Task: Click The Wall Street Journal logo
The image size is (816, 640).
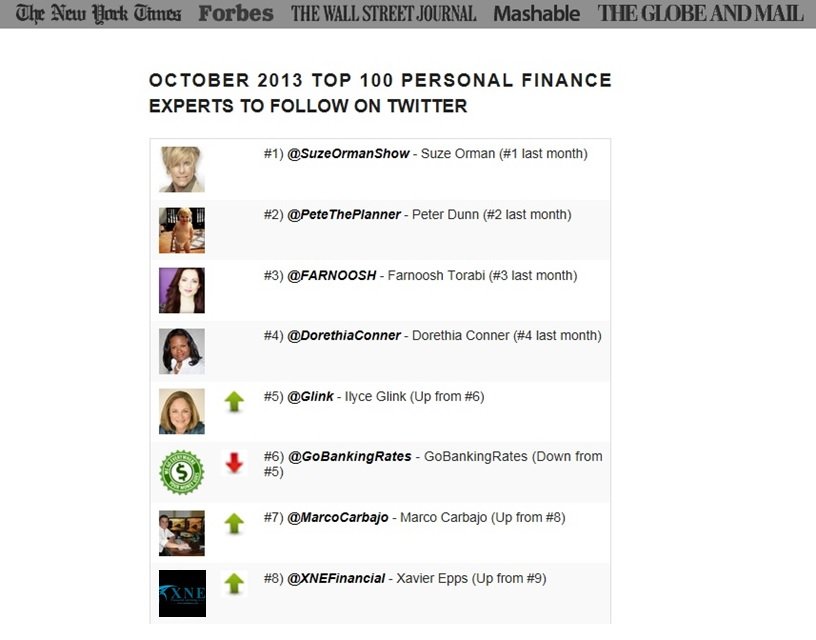Action: 384,14
